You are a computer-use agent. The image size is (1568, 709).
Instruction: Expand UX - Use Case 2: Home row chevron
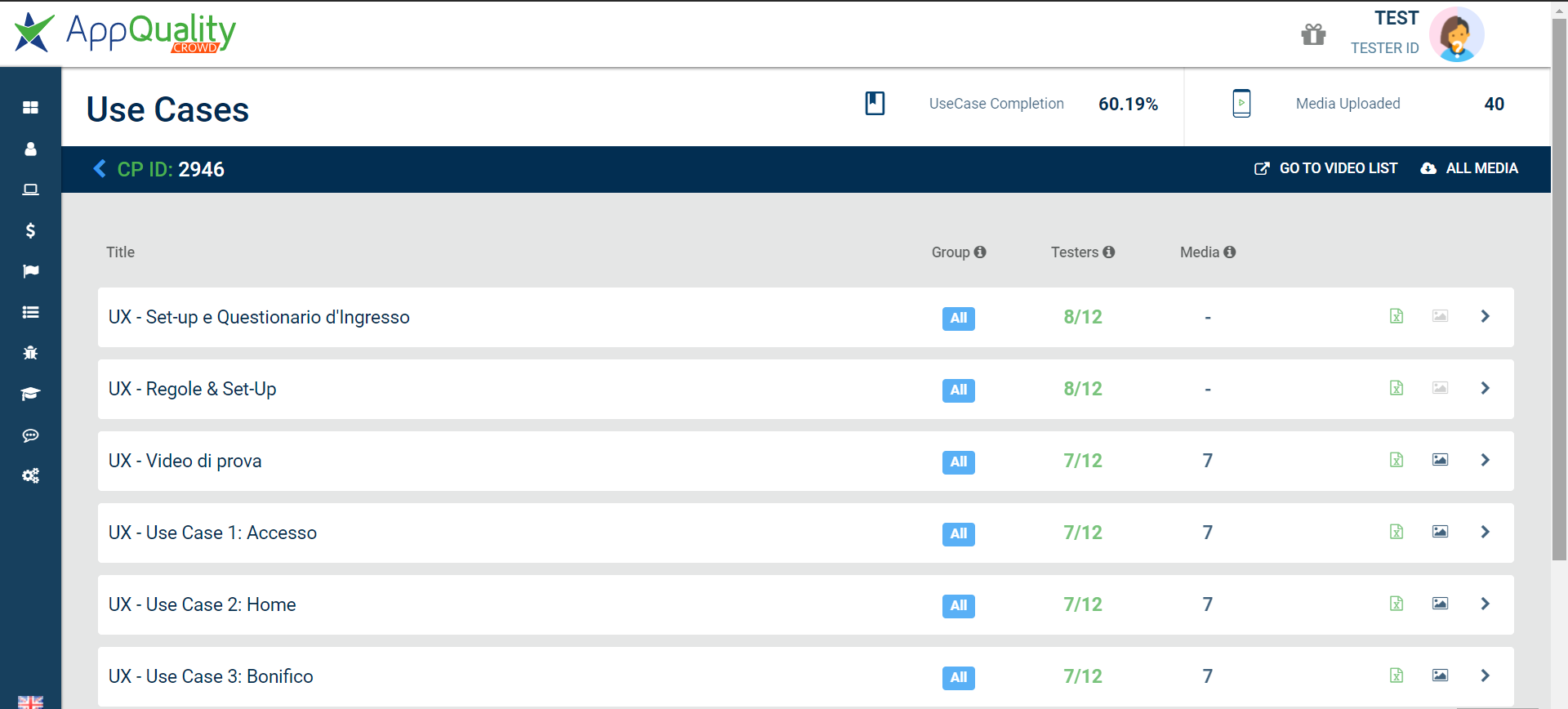tap(1486, 604)
